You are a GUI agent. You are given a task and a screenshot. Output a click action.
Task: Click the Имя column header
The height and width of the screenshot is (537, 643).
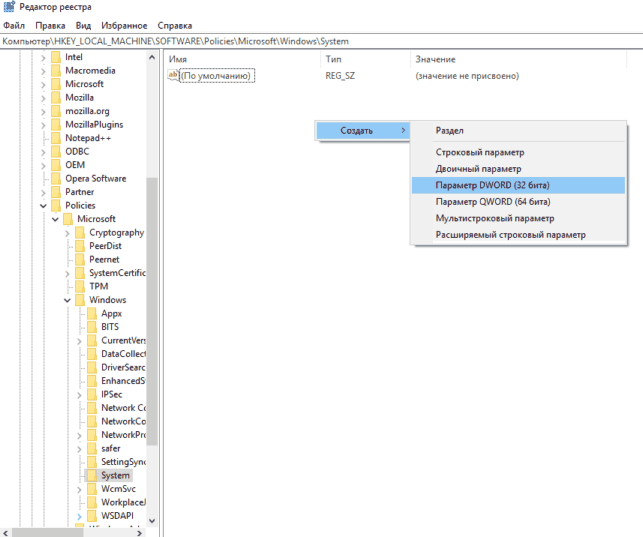tap(243, 59)
